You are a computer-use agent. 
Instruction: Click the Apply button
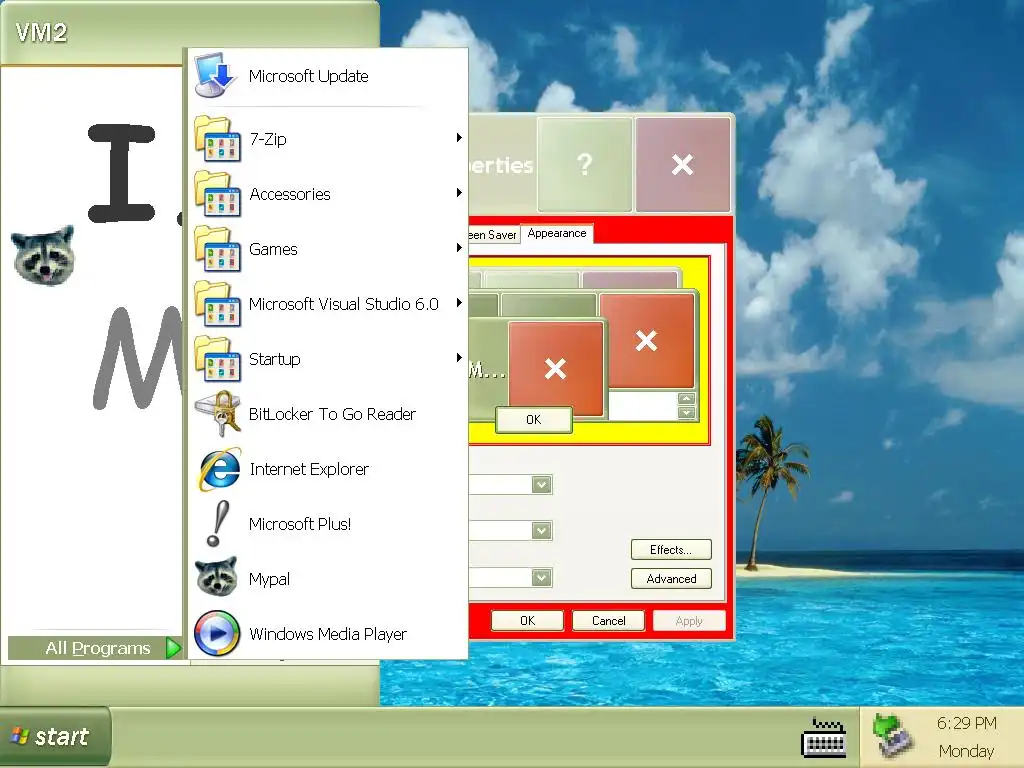click(689, 620)
